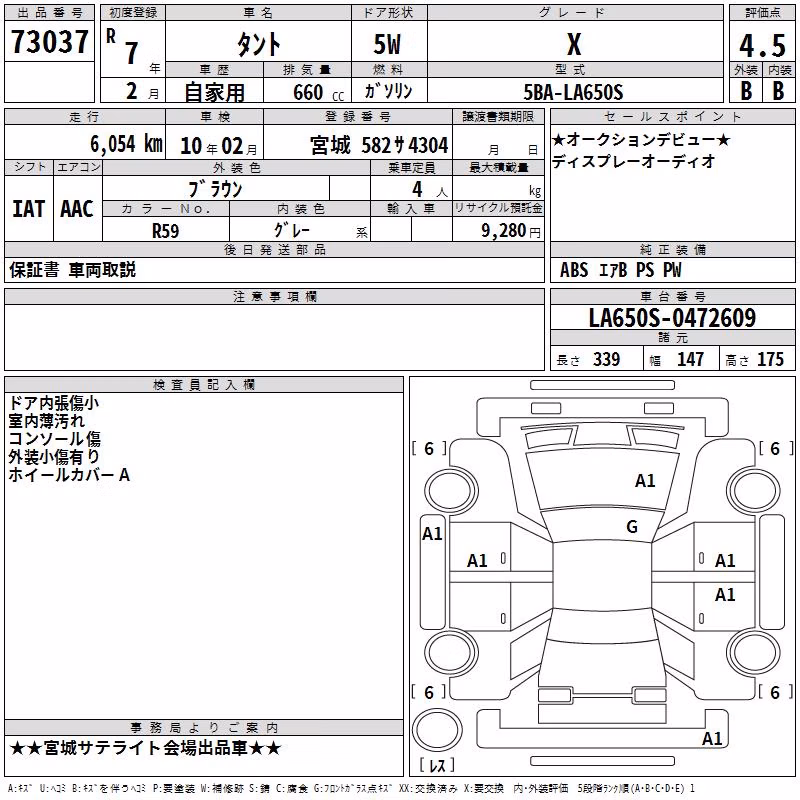Image resolution: width=800 pixels, height=800 pixels.
Task: Click registration number 宮城 582サ4304
Action: 379,145
